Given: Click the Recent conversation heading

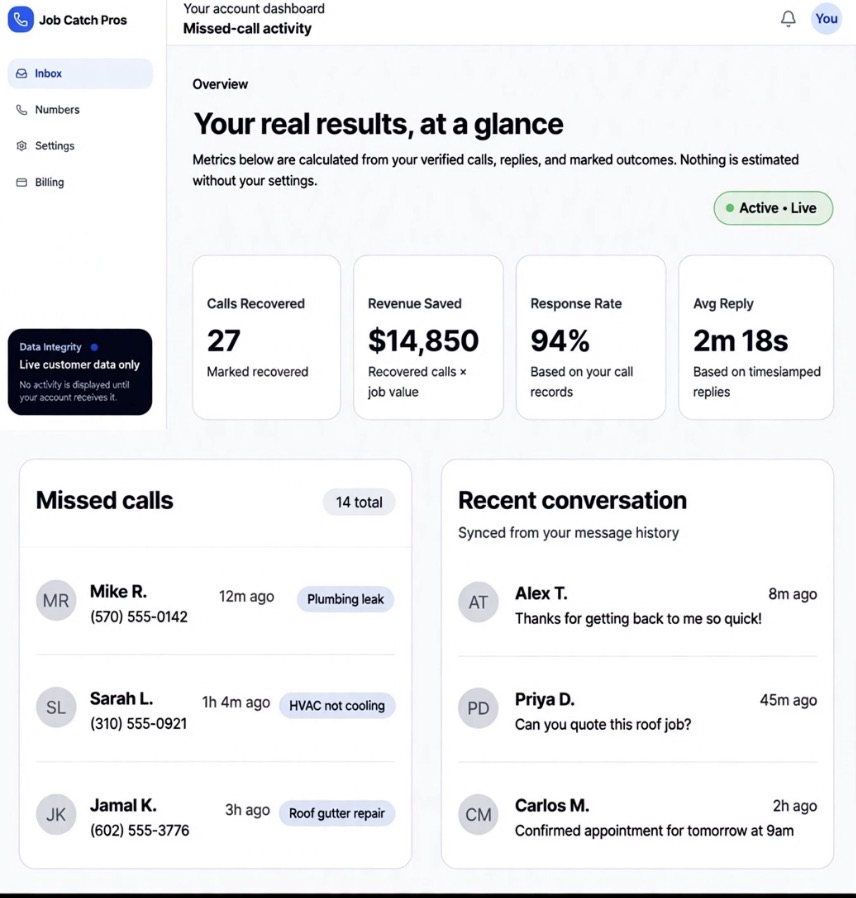Looking at the screenshot, I should coord(572,500).
